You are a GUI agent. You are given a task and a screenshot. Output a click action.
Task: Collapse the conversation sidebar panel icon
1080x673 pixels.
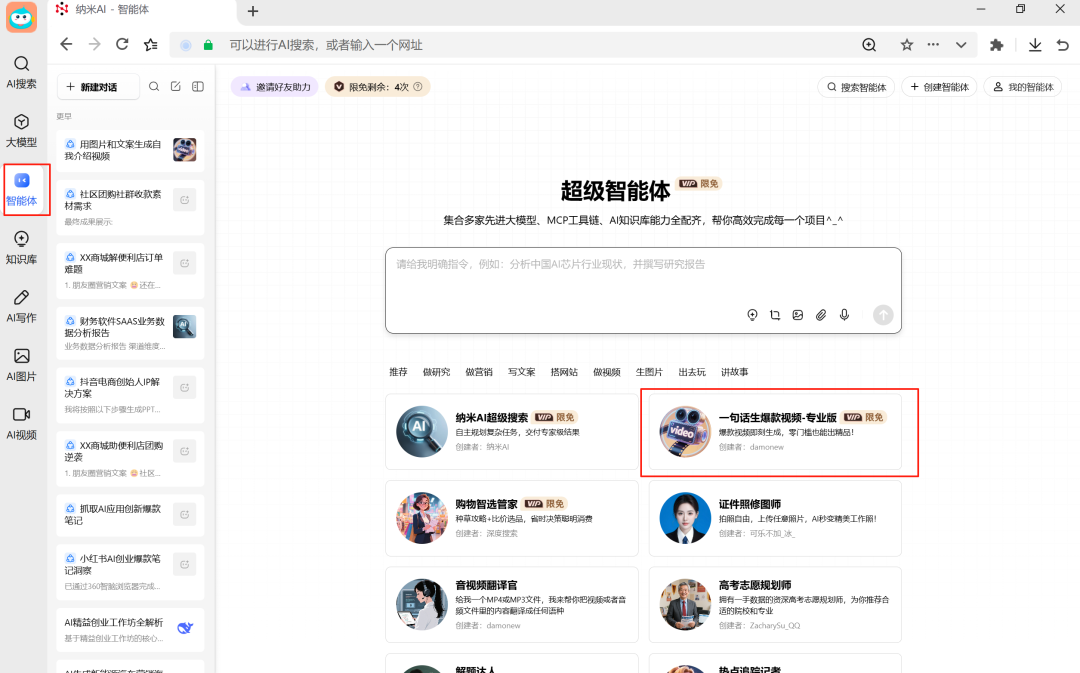coord(198,87)
